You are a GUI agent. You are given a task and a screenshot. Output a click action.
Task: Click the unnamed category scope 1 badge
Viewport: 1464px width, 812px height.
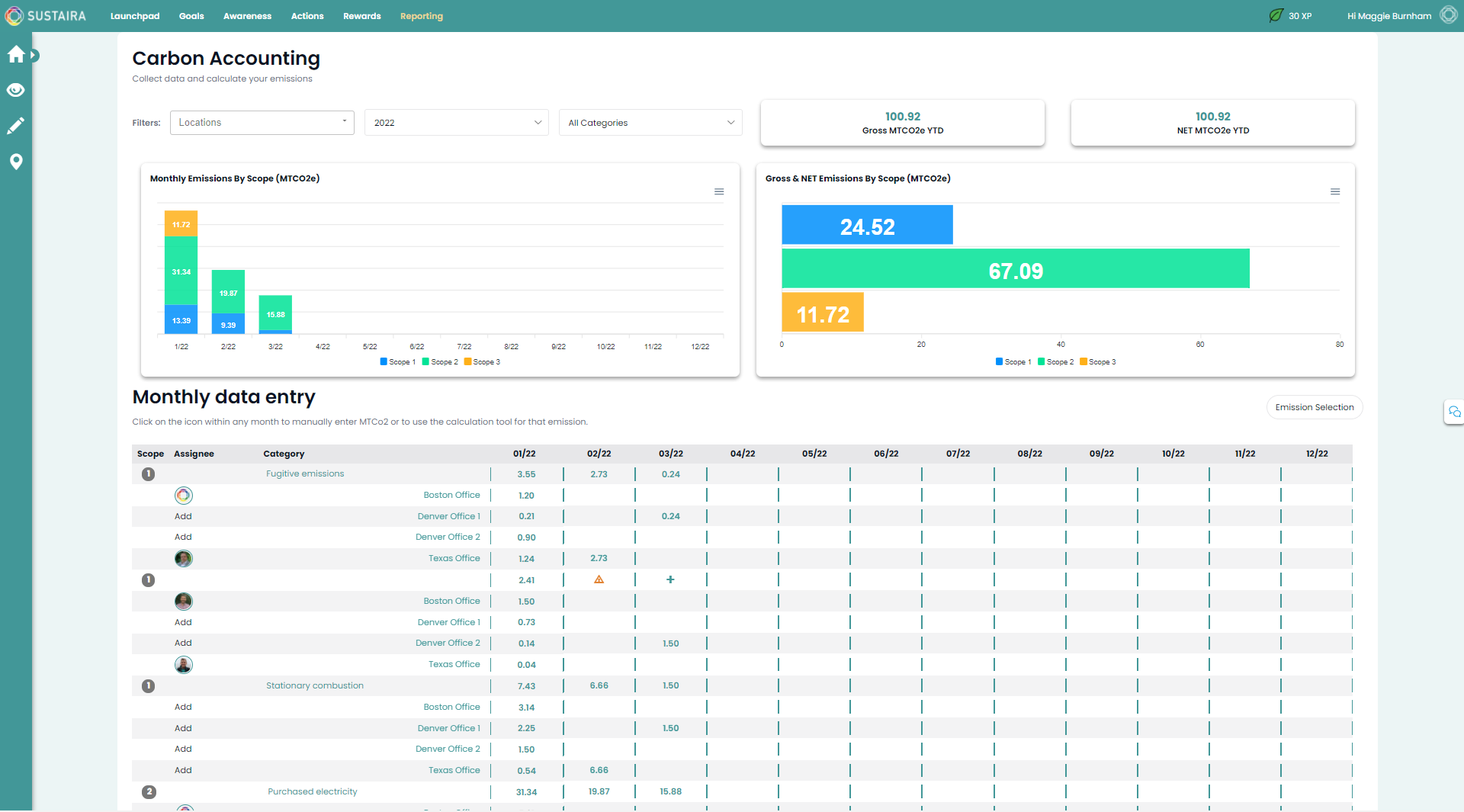coord(149,580)
